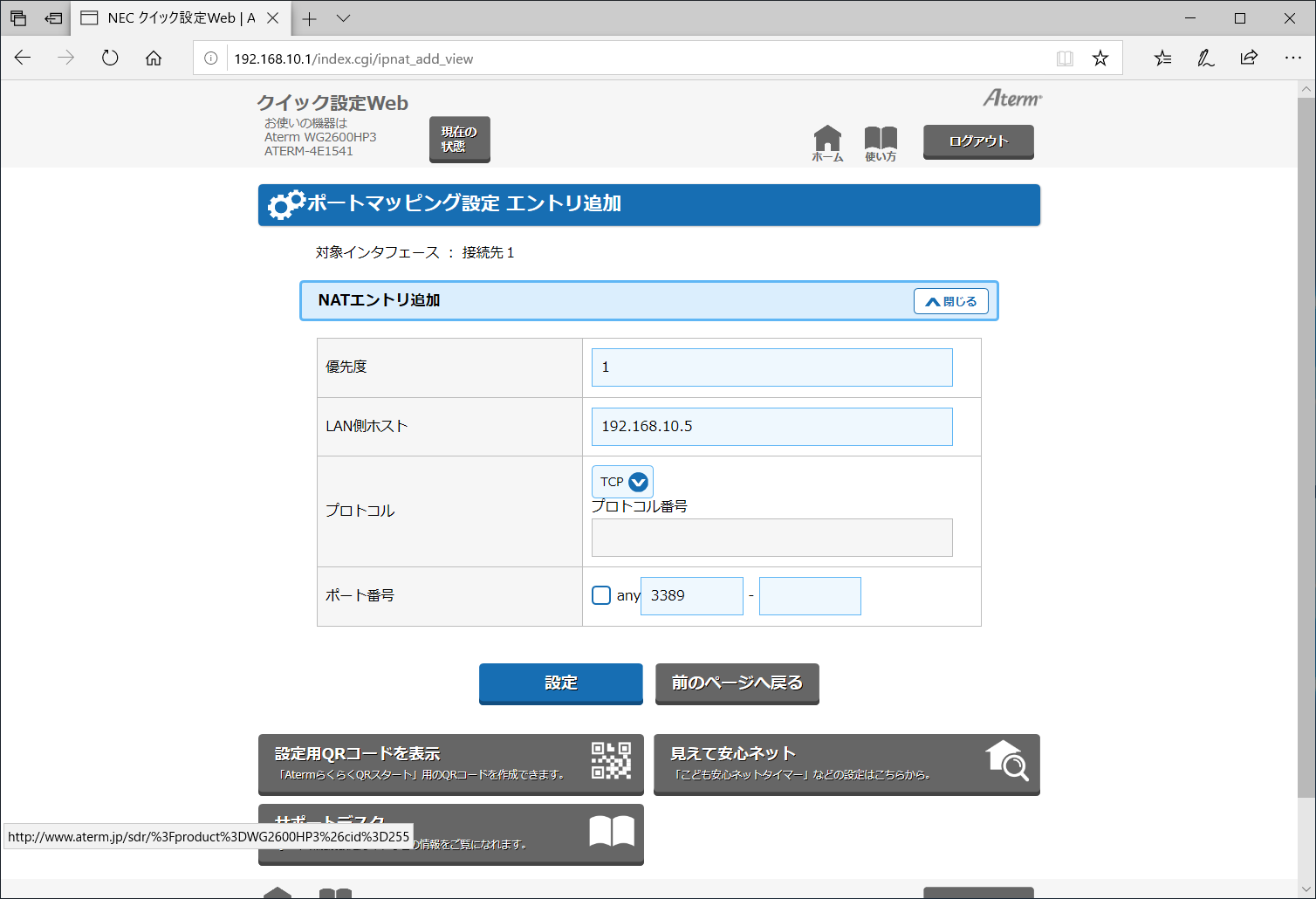Click the browser home icon
Image resolution: width=1316 pixels, height=899 pixels.
tap(154, 58)
